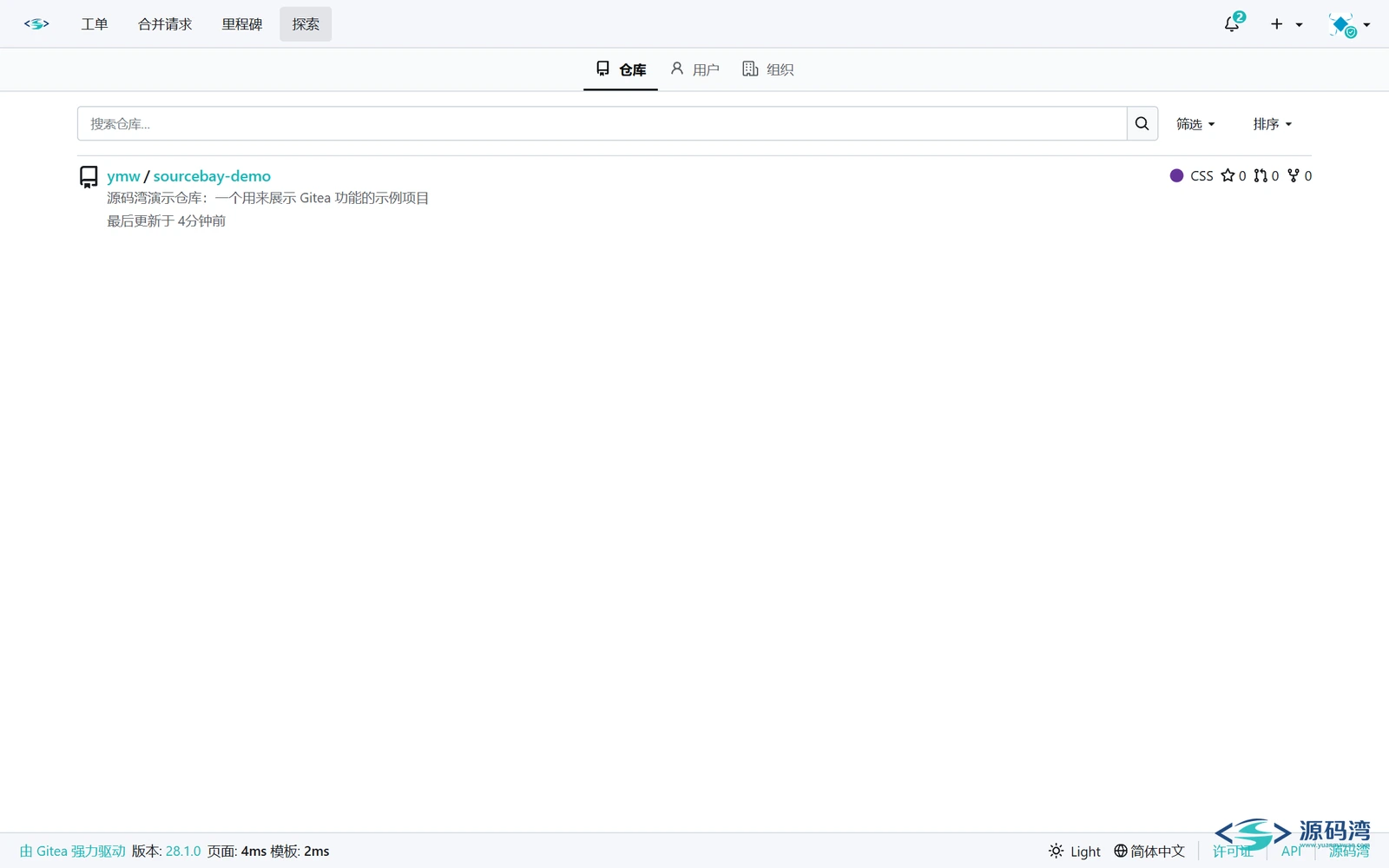Open the API footer link

click(1291, 851)
